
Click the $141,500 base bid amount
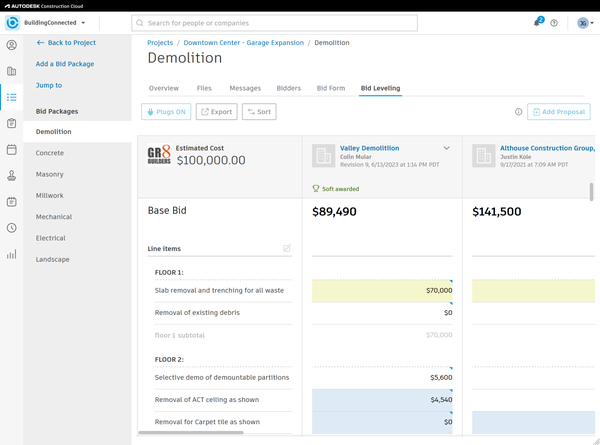[496, 212]
